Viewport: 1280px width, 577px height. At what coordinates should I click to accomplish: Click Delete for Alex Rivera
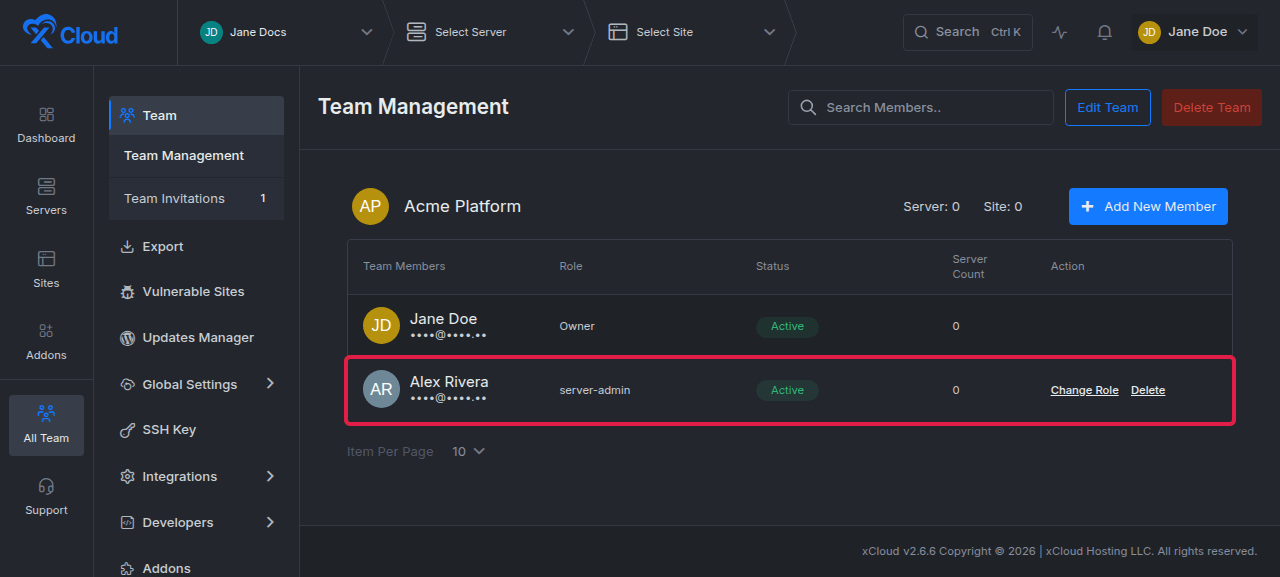click(1148, 390)
